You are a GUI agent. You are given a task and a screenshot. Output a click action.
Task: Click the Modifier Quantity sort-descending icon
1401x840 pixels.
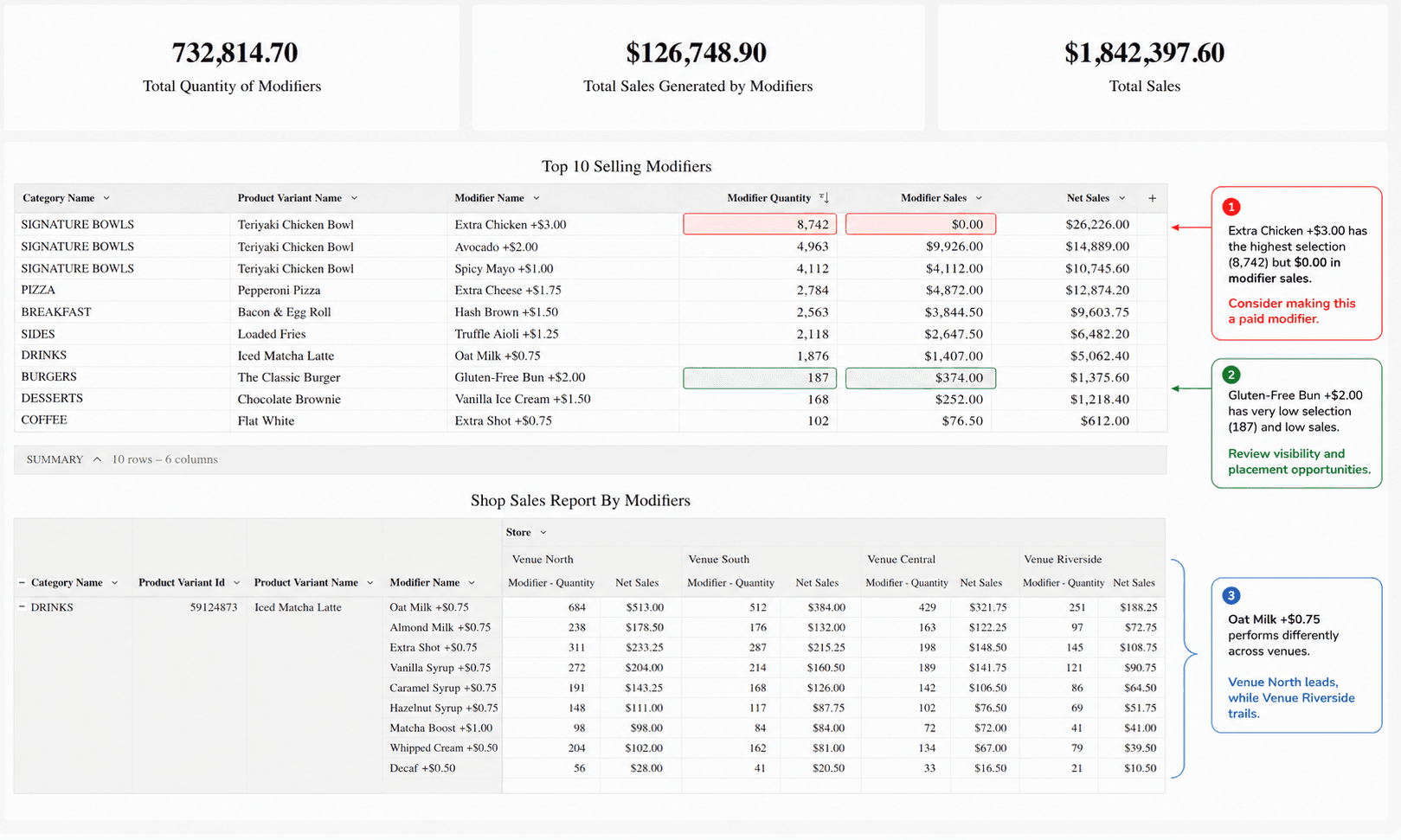coord(824,198)
